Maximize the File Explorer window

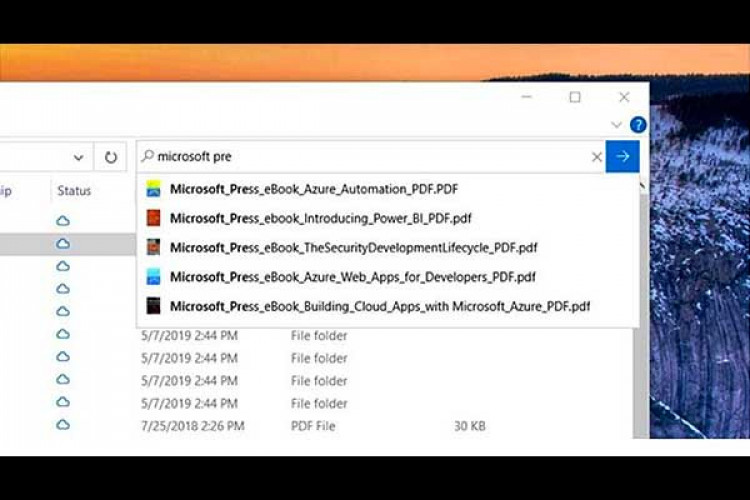coord(575,97)
